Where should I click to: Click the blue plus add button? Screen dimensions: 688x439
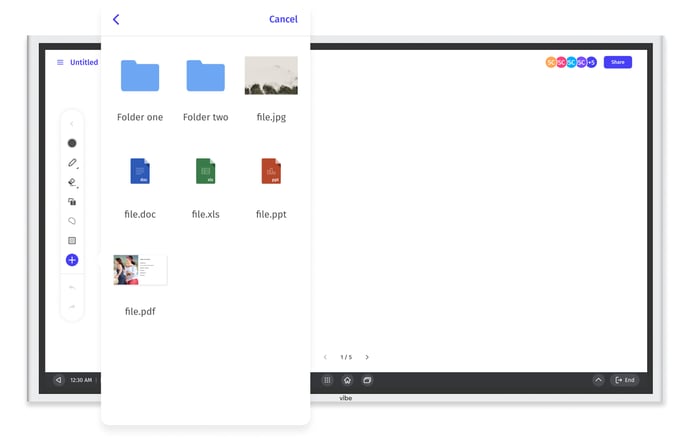72,260
